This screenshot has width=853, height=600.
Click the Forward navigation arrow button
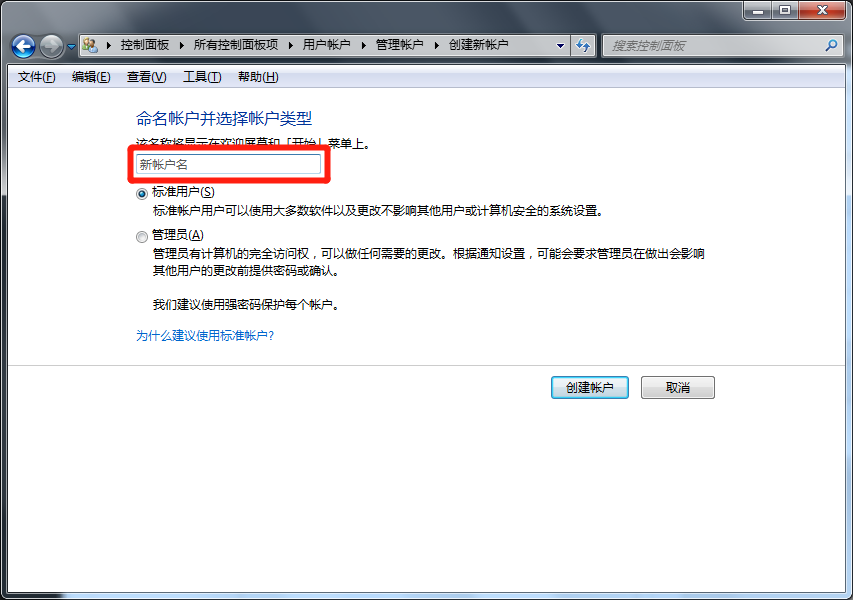click(x=52, y=46)
